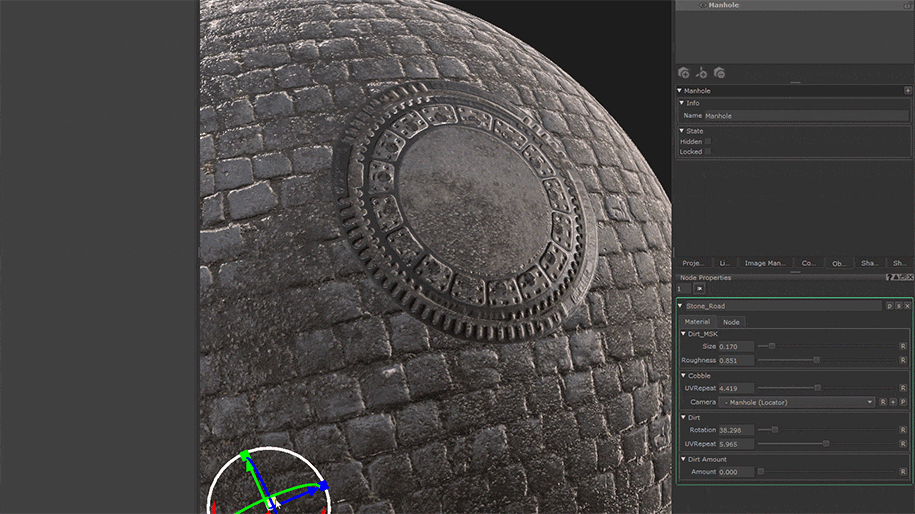
Task: Open the Image Manager tab
Action: 766,263
